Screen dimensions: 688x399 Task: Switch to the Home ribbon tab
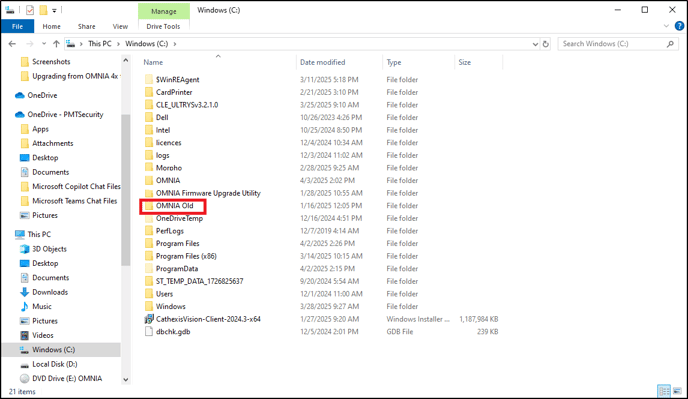tap(51, 26)
